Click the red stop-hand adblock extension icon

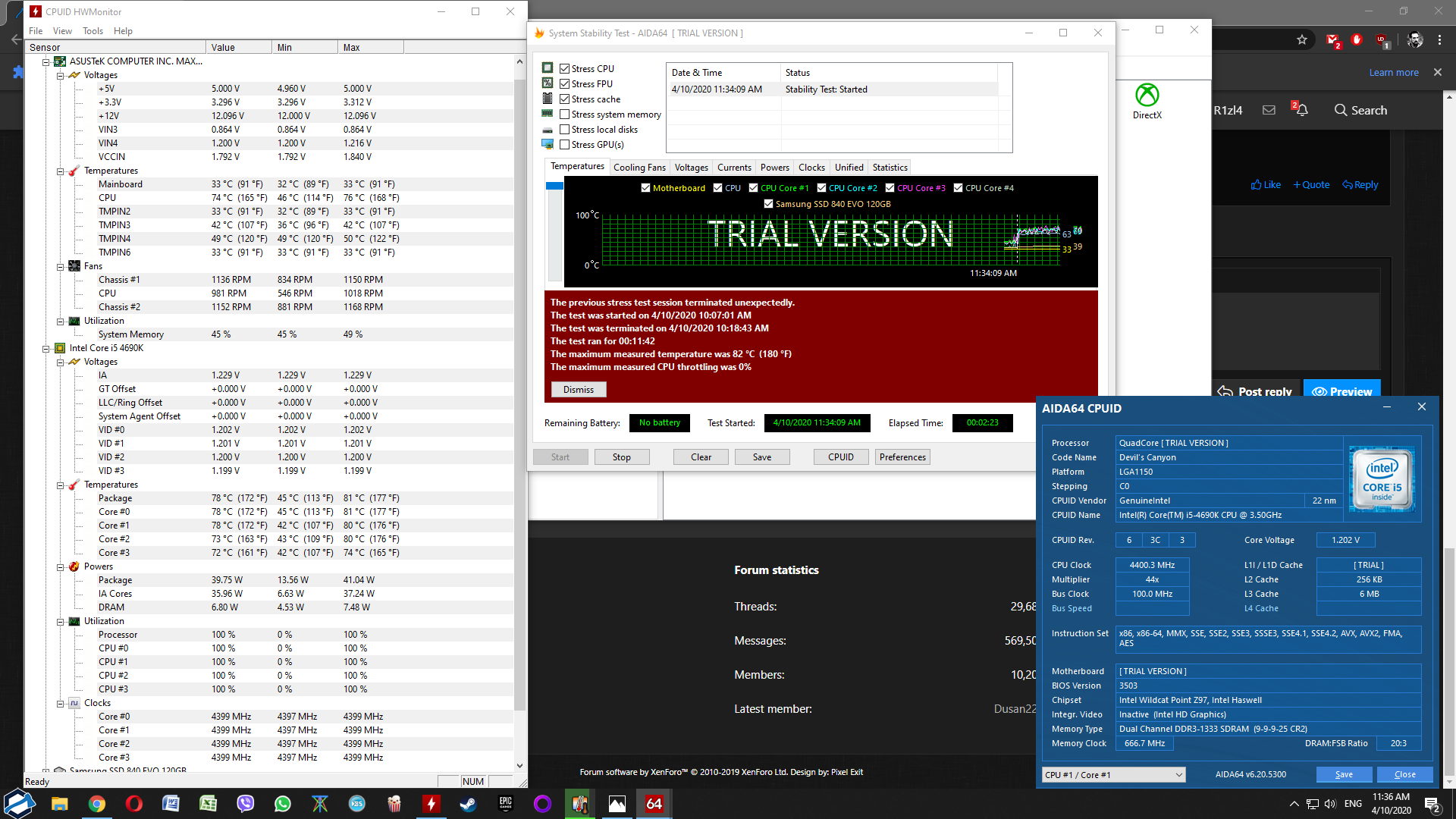(1357, 39)
